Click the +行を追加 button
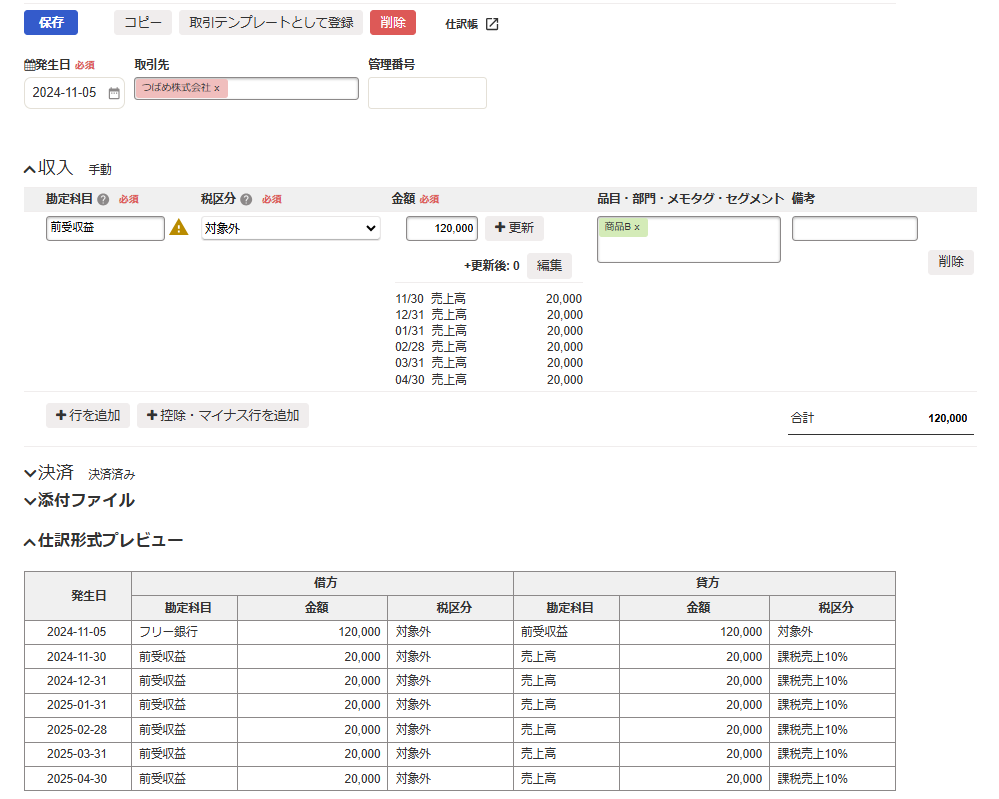The height and width of the screenshot is (799, 999). [88, 415]
